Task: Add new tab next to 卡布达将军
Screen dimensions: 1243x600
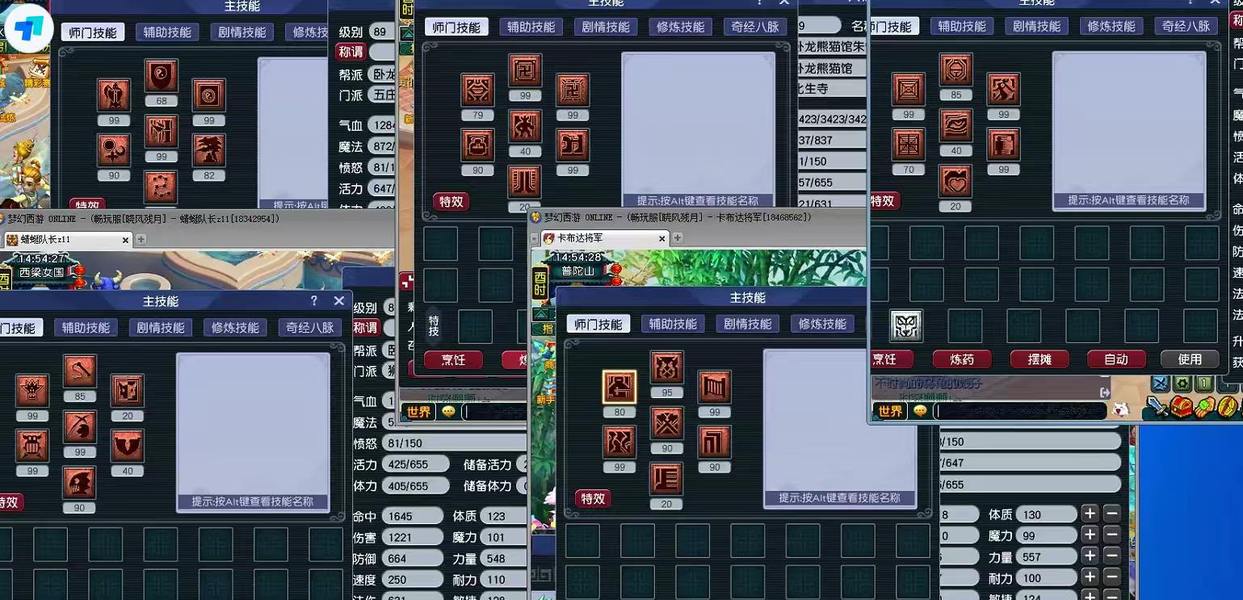Action: coord(677,238)
